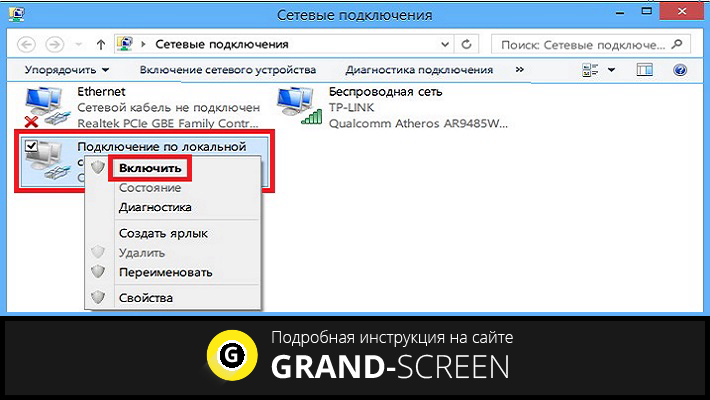Screen dimensions: 710x400
Task: Open Свойства from the context menu
Action: pyautogui.click(x=145, y=298)
